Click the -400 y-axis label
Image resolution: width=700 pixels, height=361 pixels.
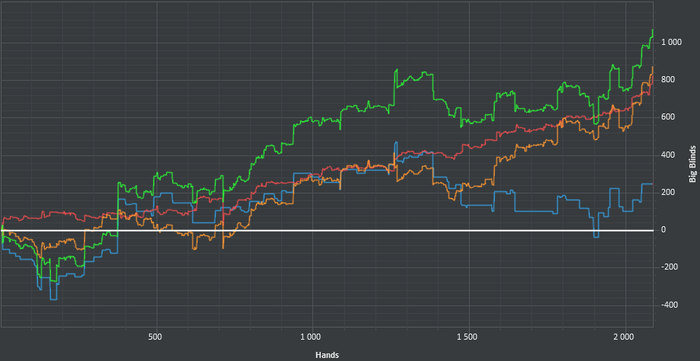coord(670,305)
